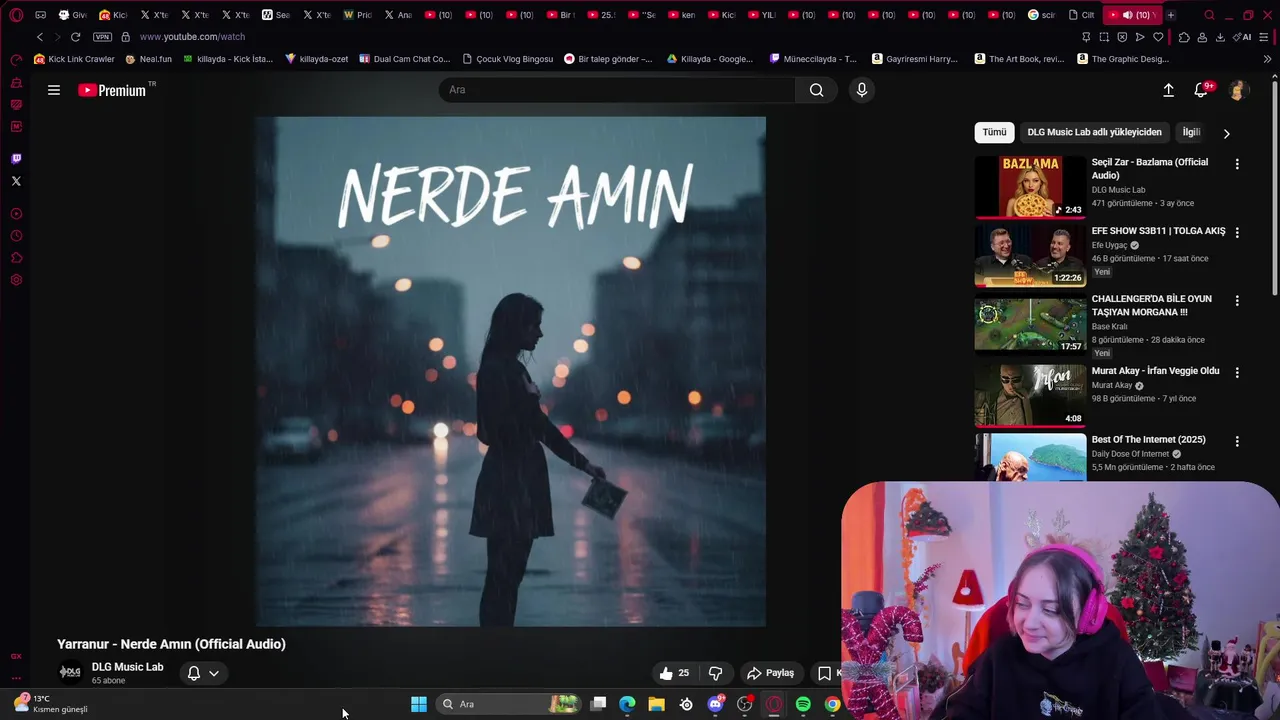Open Opera sidebar history clock icon
Image resolution: width=1280 pixels, height=720 pixels.
click(x=16, y=236)
